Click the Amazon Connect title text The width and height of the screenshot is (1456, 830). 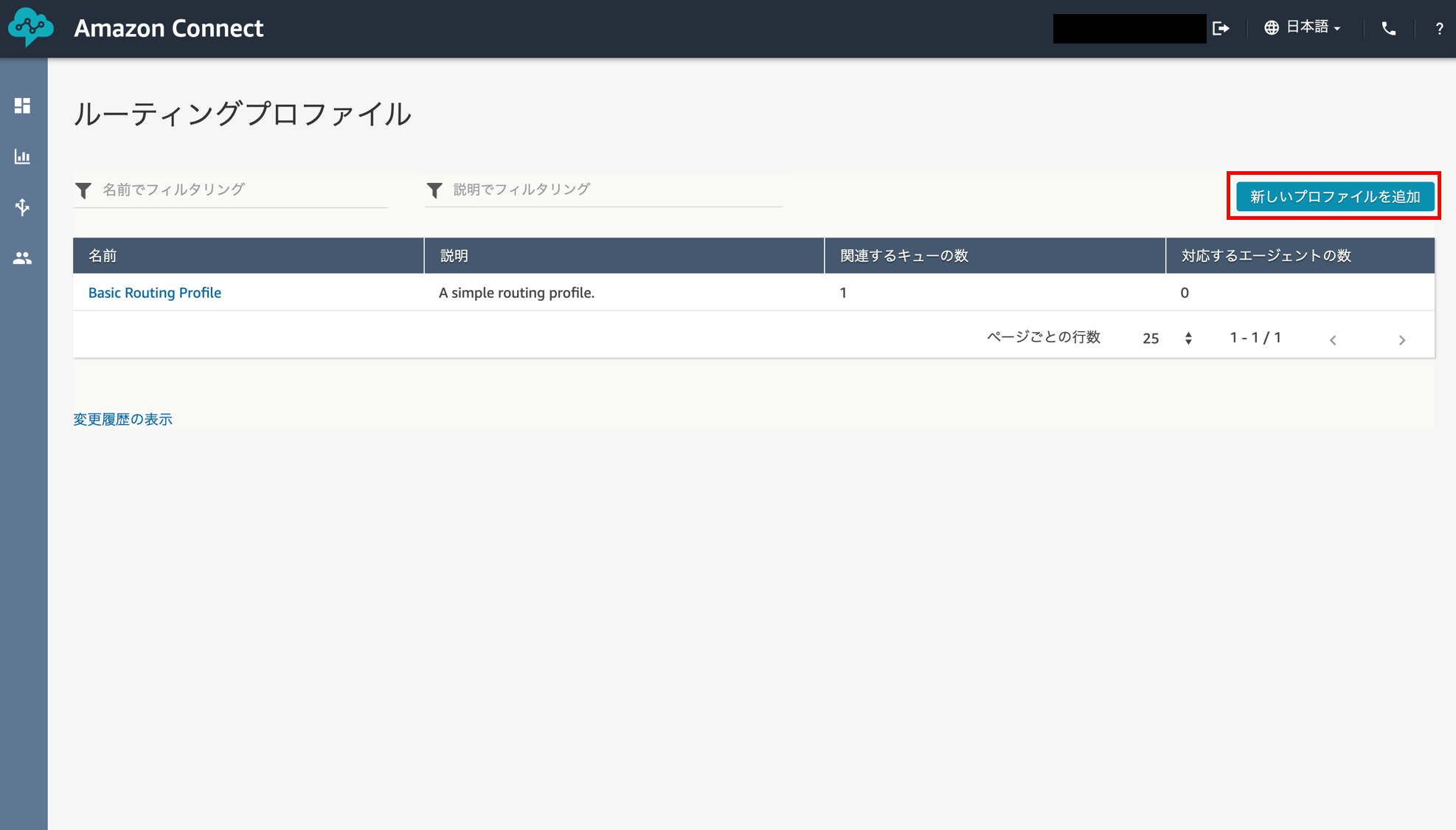(169, 28)
